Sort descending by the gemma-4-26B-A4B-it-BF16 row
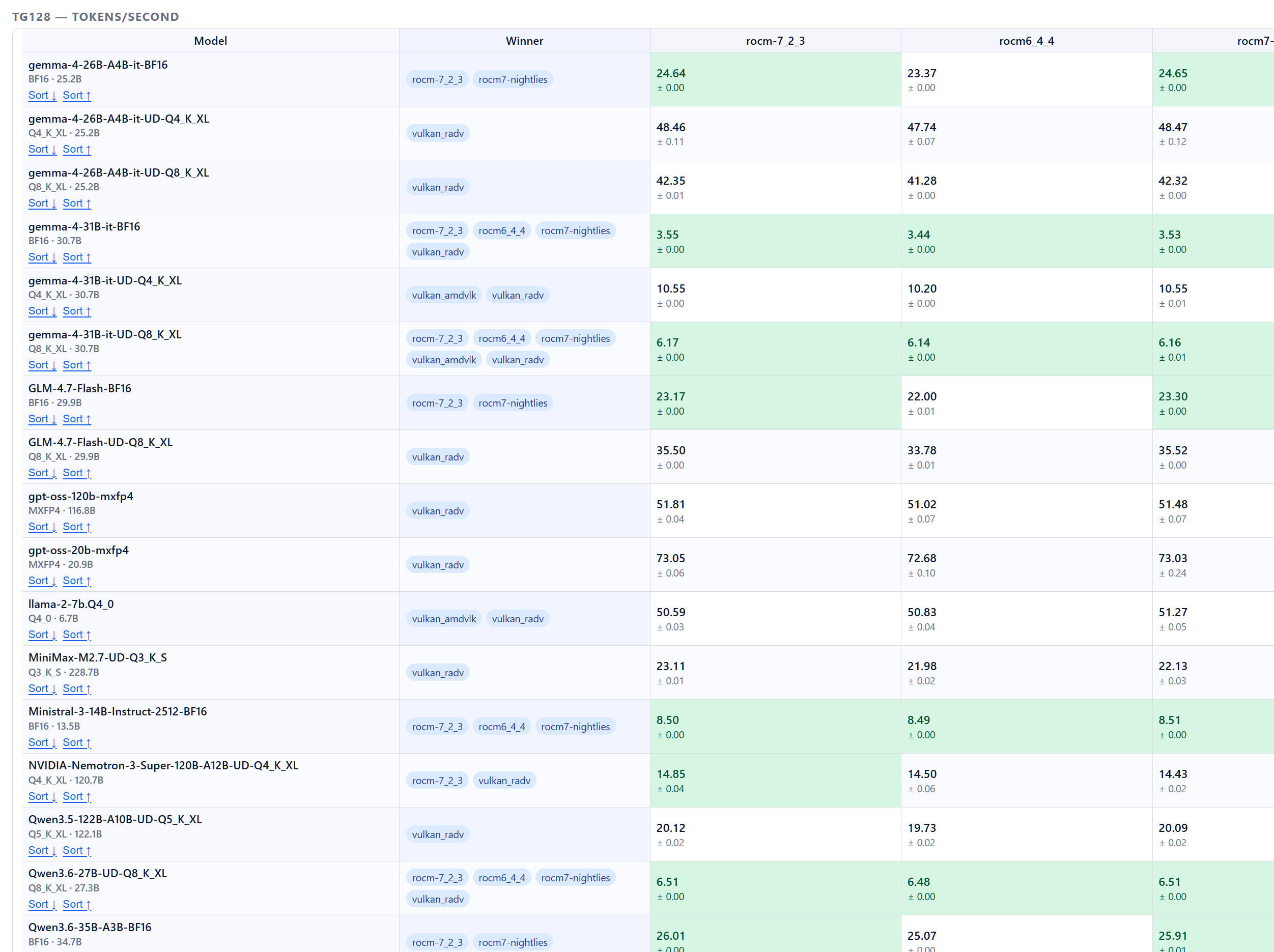This screenshot has width=1274, height=952. click(x=42, y=96)
